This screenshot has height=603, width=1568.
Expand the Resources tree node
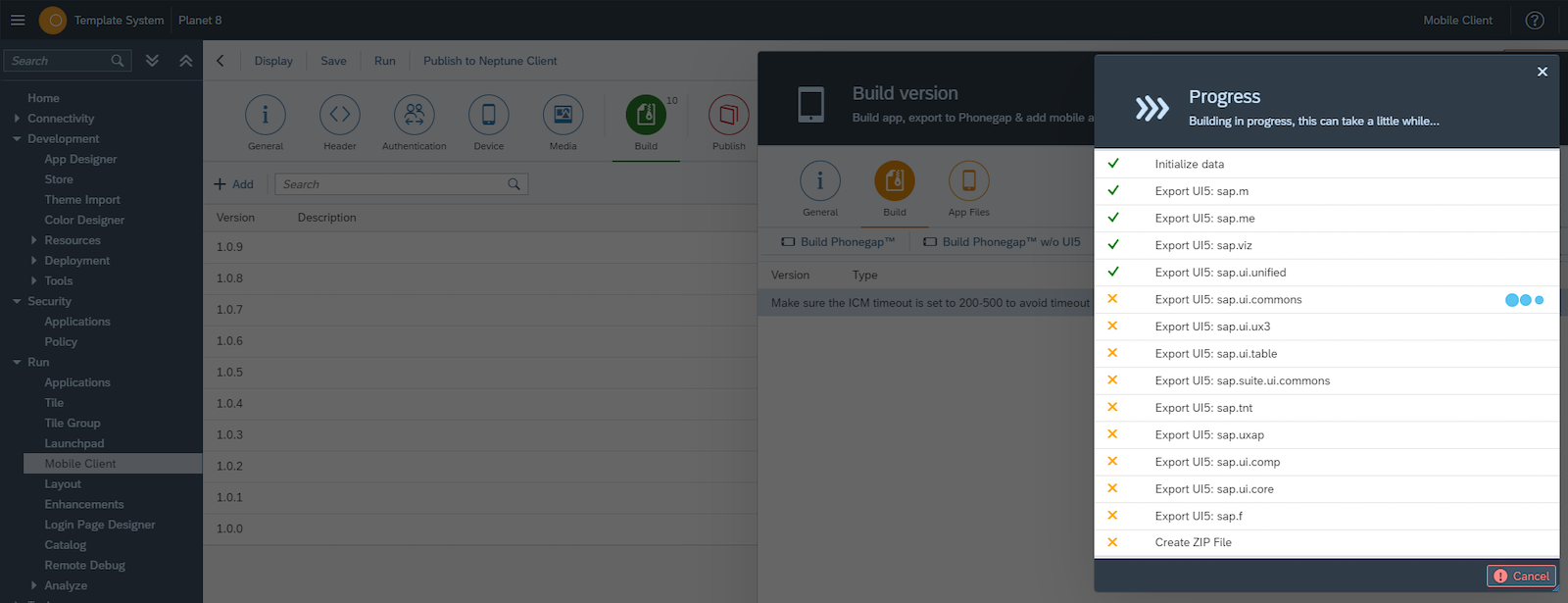point(33,240)
